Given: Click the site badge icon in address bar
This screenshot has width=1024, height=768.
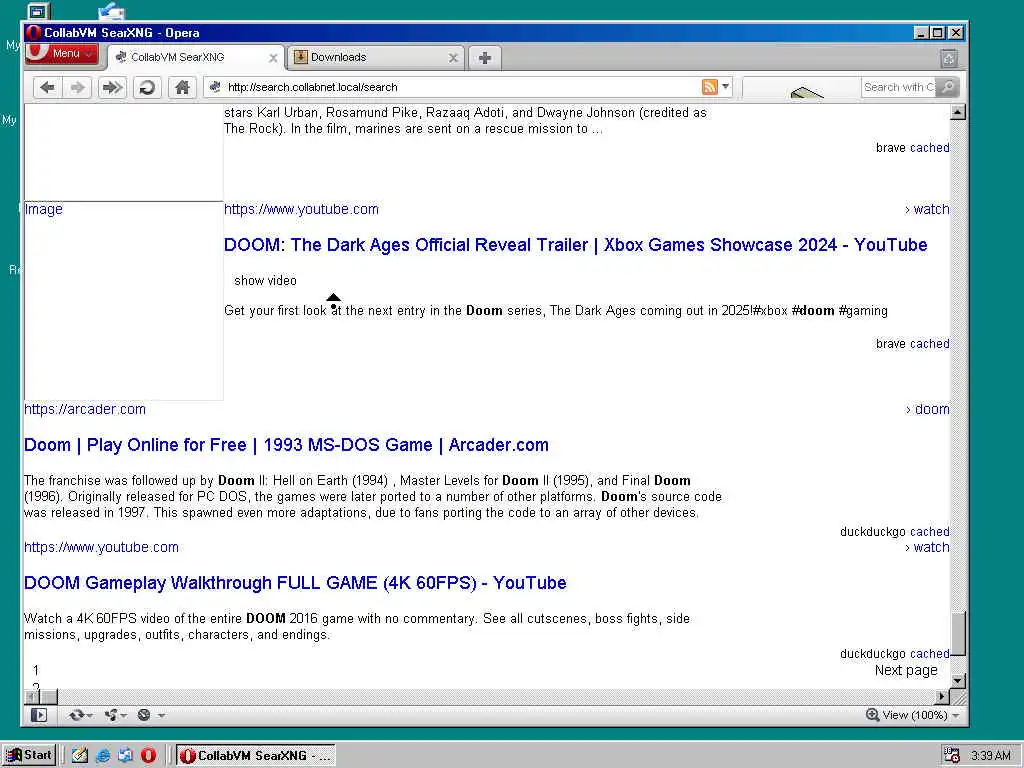Looking at the screenshot, I should (x=215, y=87).
